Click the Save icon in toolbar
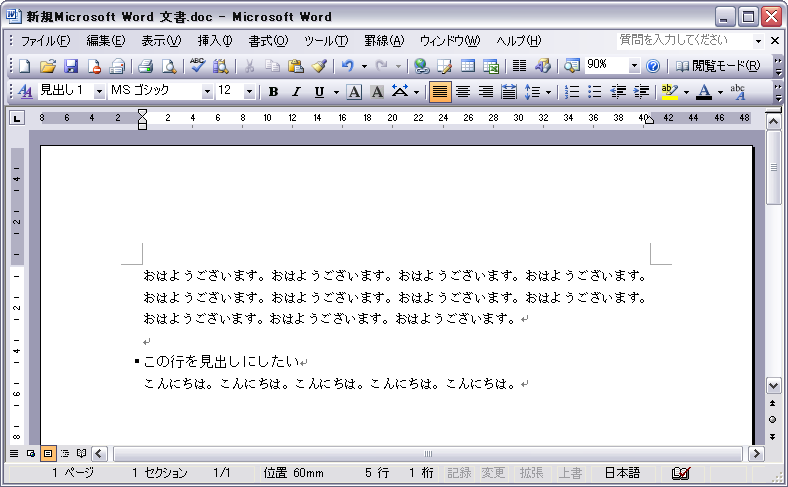The height and width of the screenshot is (487, 788). [71, 66]
